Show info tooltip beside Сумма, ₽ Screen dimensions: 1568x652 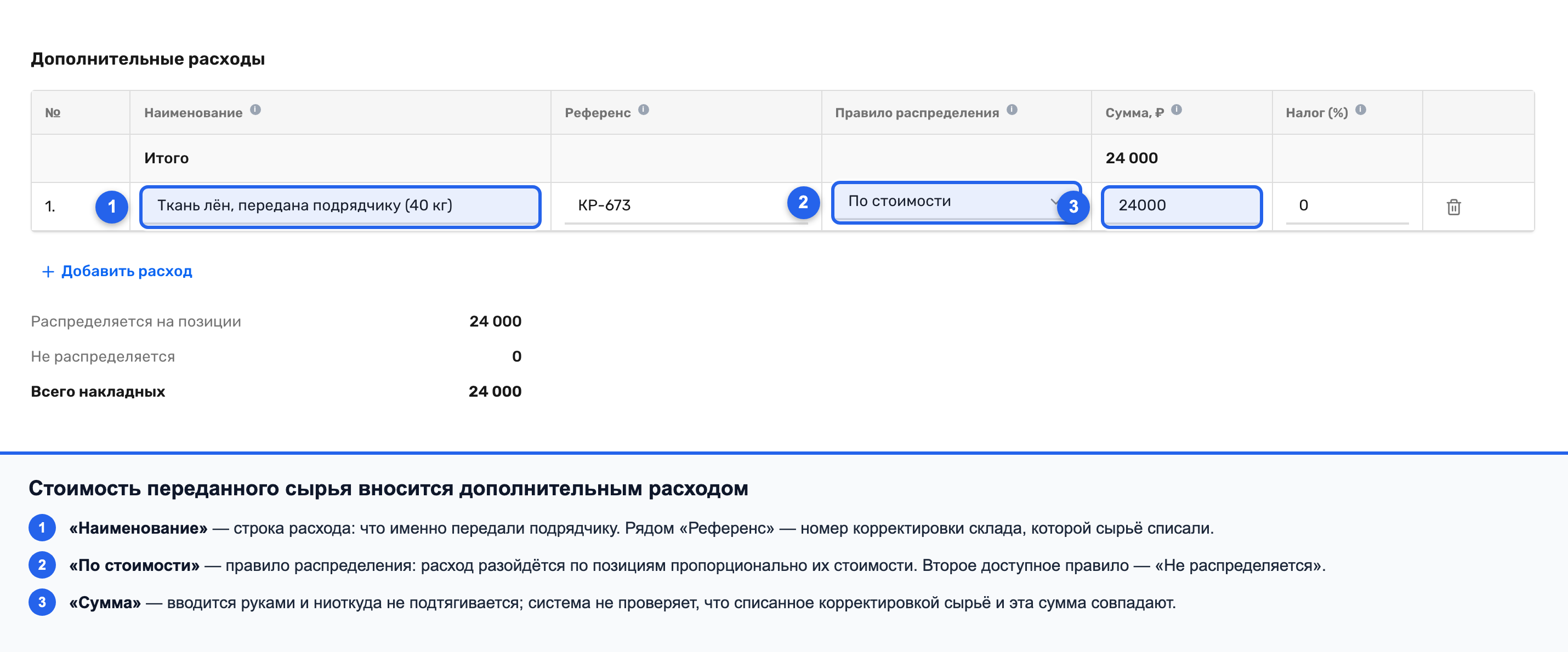coord(1177,110)
